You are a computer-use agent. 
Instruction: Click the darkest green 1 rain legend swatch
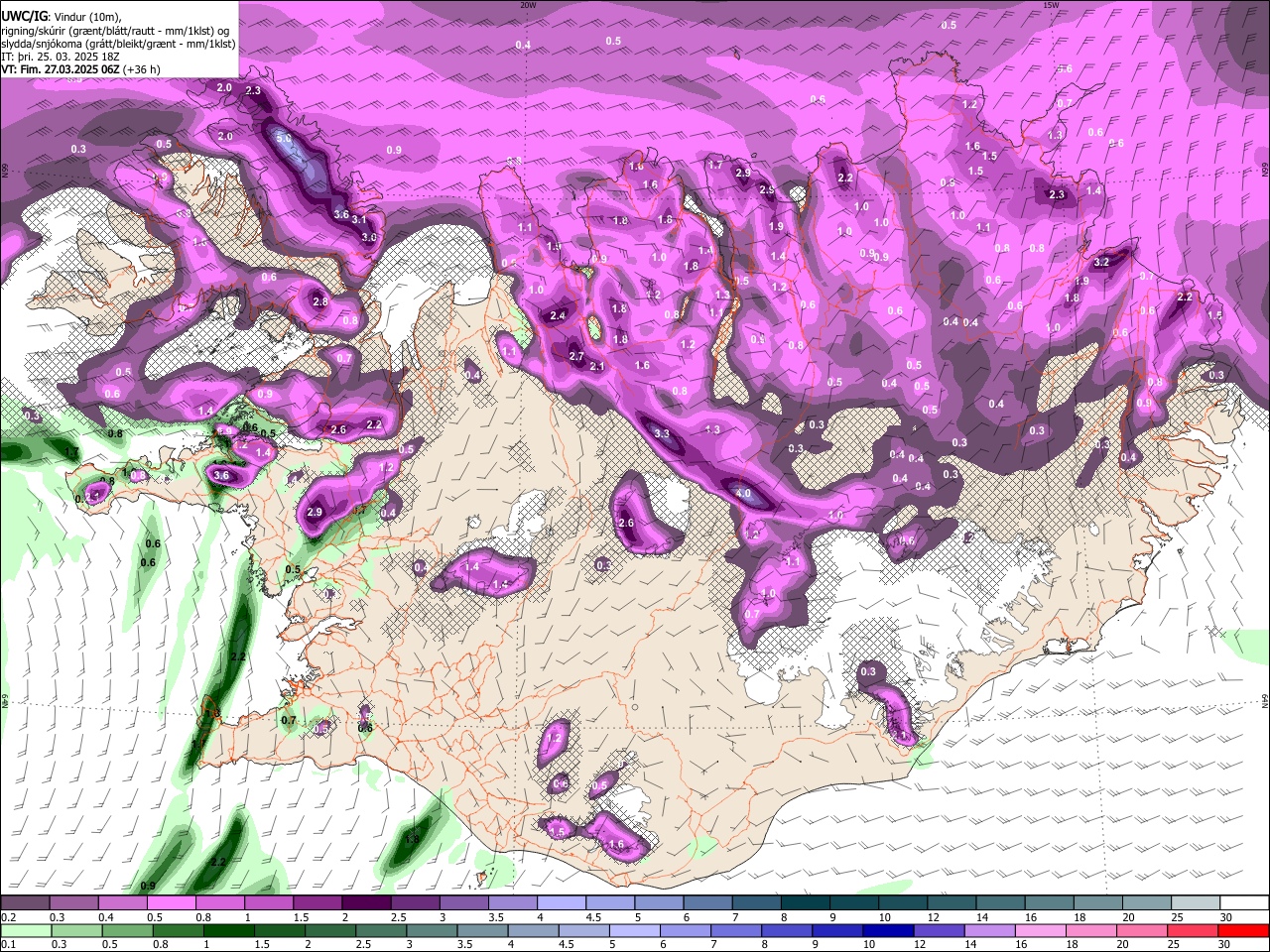pos(230,930)
